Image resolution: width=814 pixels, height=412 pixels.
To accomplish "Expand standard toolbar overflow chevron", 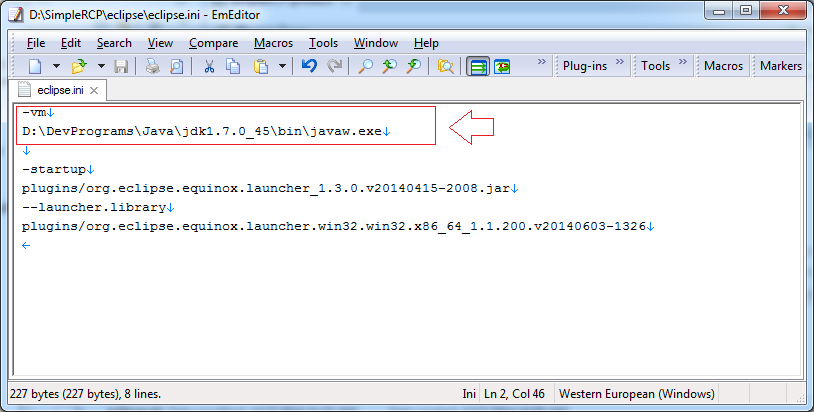I will tap(541, 62).
